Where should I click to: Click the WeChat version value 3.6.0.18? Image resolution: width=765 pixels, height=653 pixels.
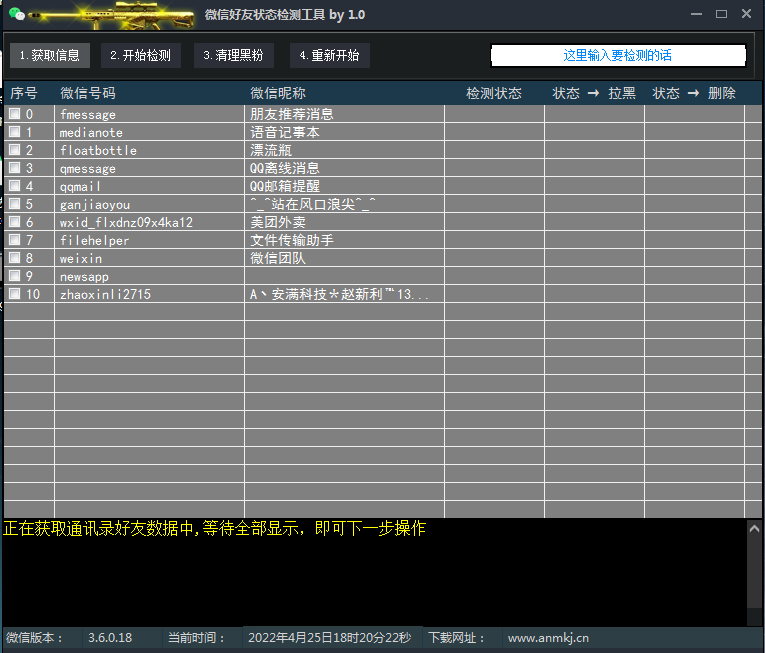pyautogui.click(x=110, y=638)
